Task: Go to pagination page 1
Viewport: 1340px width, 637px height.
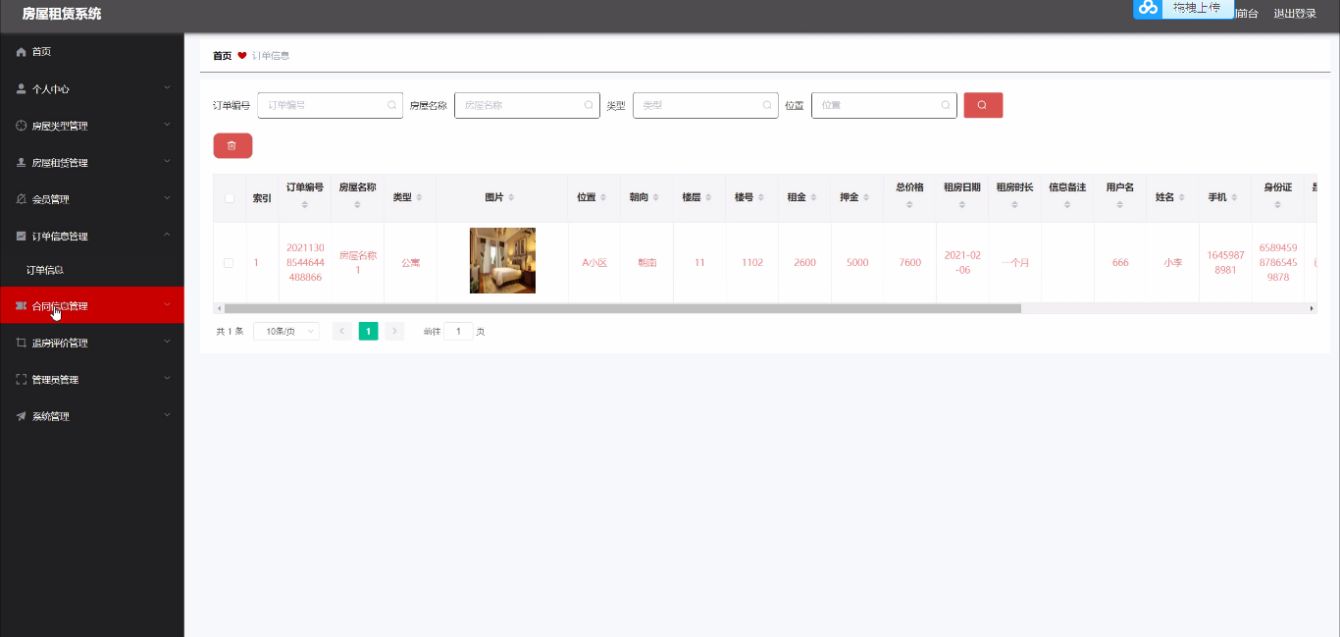Action: click(368, 331)
